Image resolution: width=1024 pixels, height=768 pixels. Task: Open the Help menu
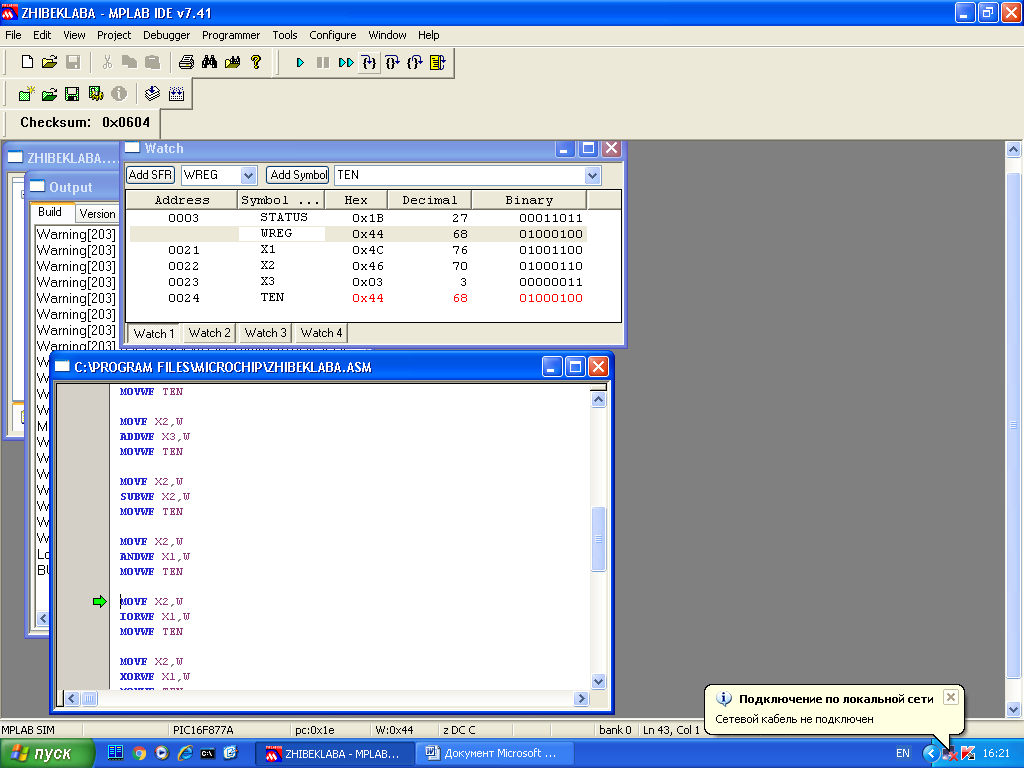coord(428,35)
